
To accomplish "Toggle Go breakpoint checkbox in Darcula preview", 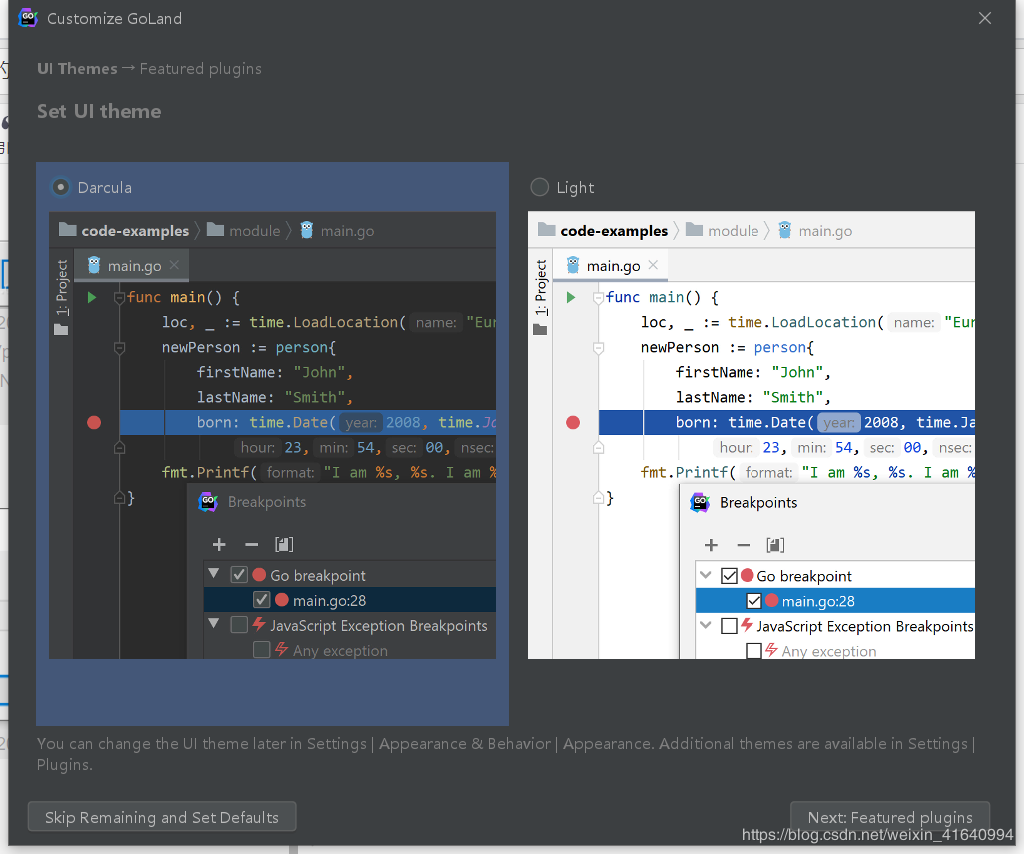I will coord(239,575).
